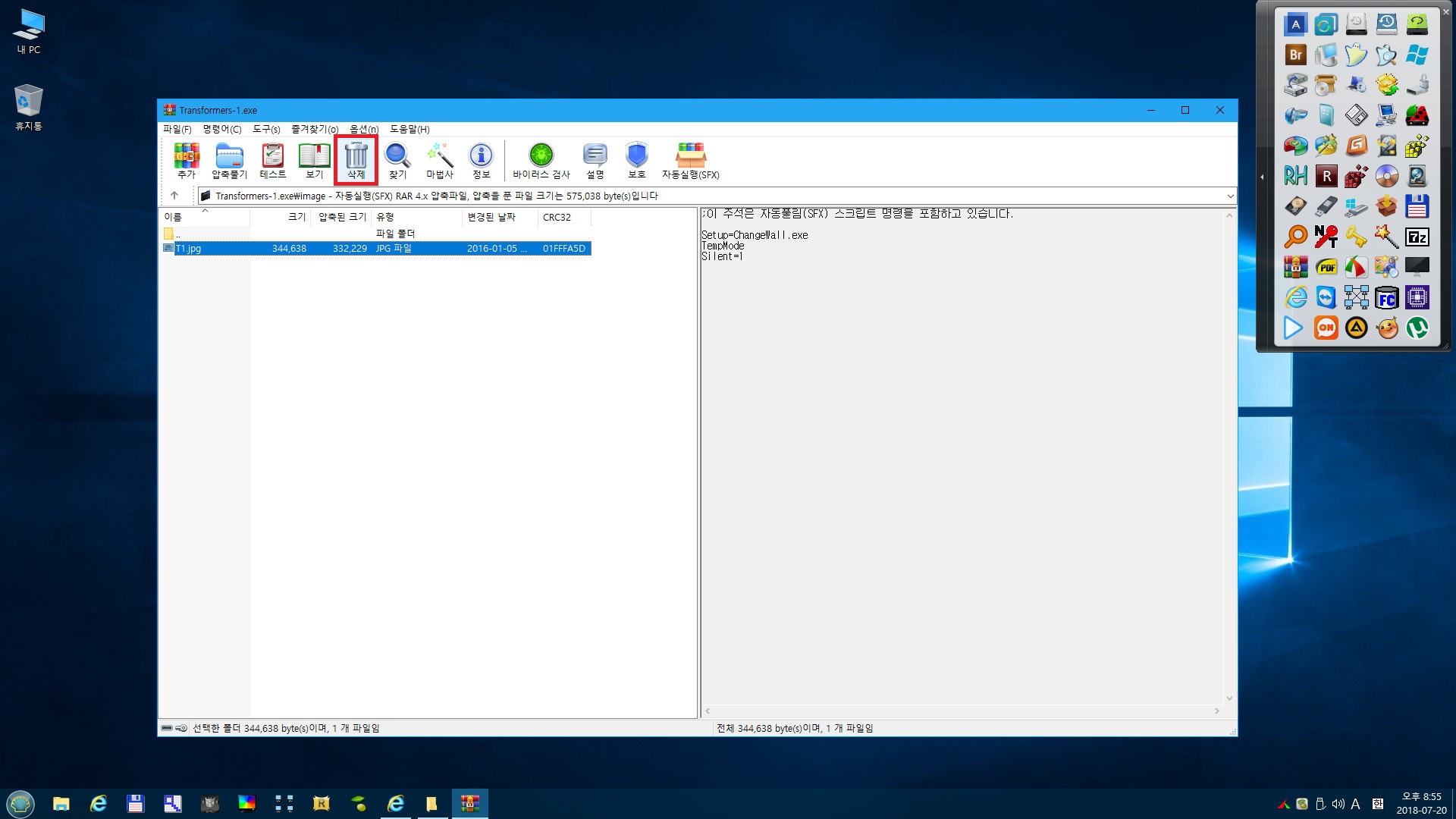Open the Help (도움말) menu
The width and height of the screenshot is (1456, 819).
coord(409,129)
